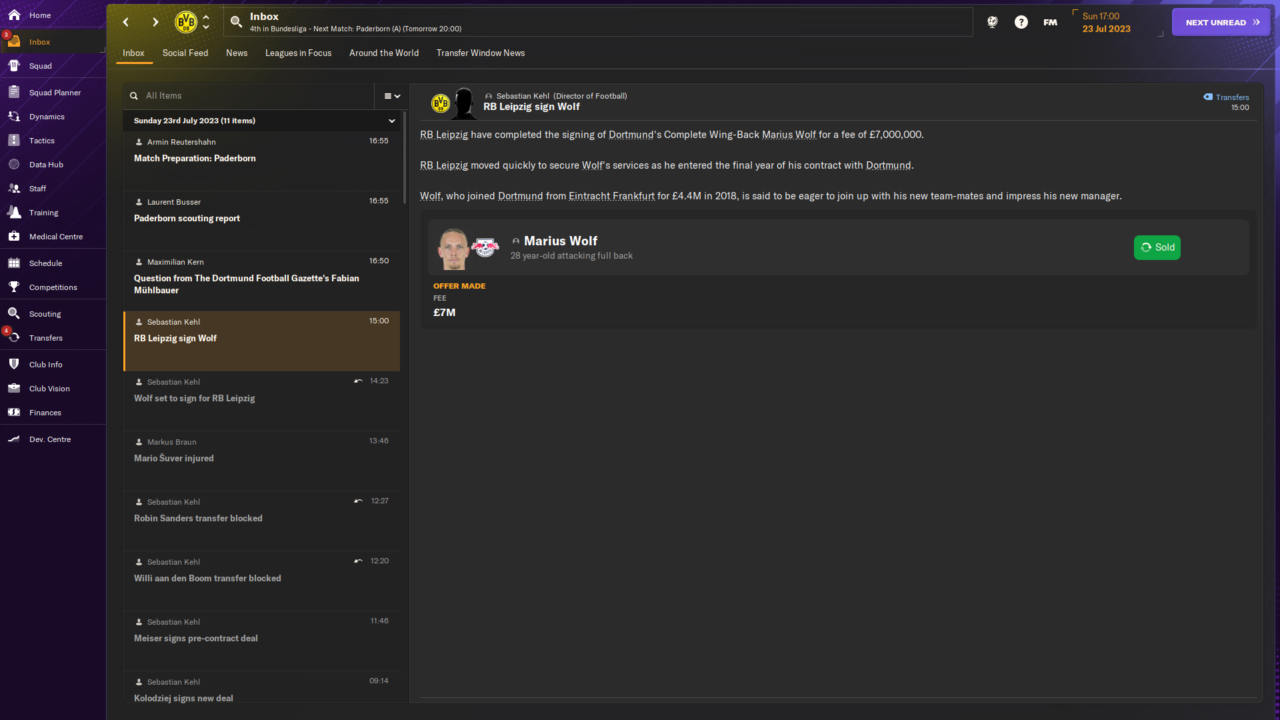This screenshot has height=720, width=1280.
Task: Click the RB Leipzig link in message
Action: point(444,135)
